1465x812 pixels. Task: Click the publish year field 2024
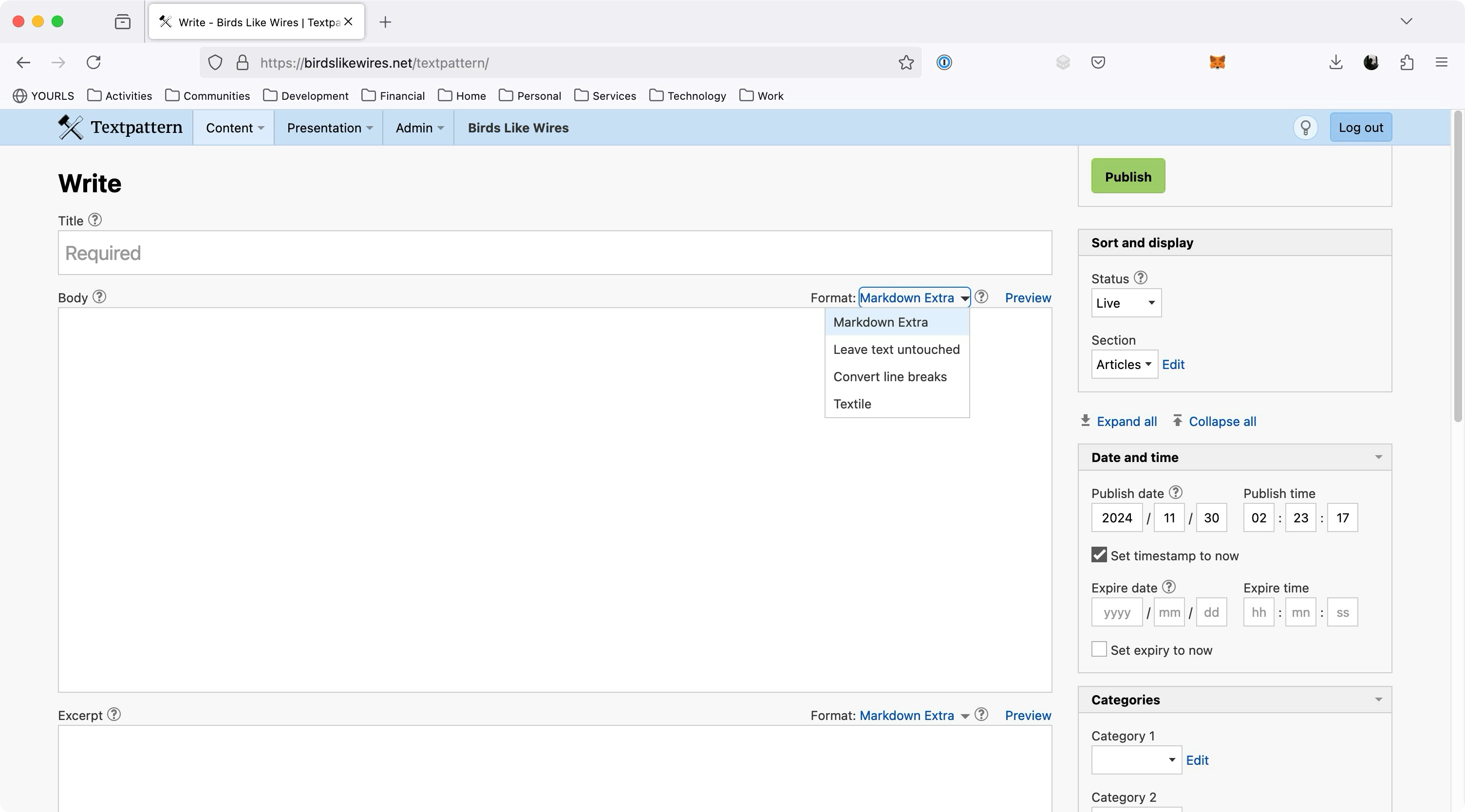1116,517
